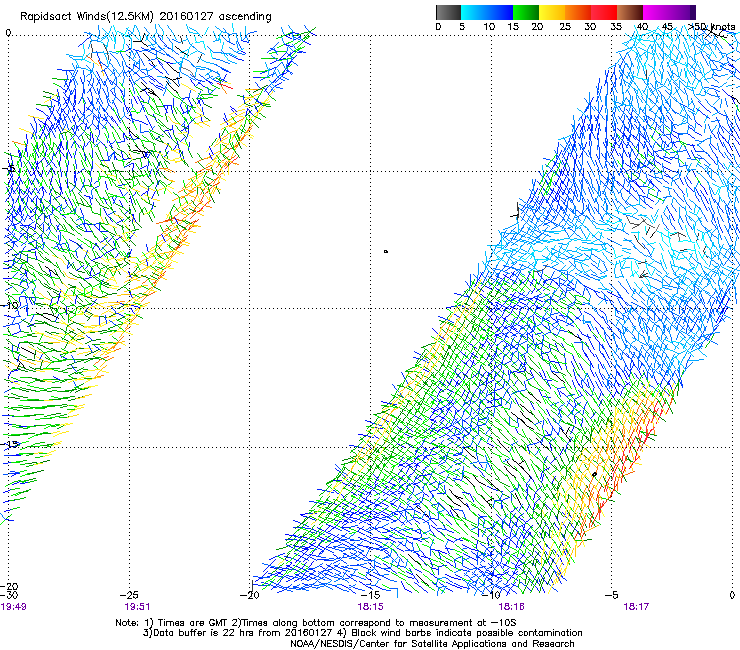This screenshot has width=740, height=650.
Task: Click the purple time stamp '19:49'
Action: (x=13, y=606)
